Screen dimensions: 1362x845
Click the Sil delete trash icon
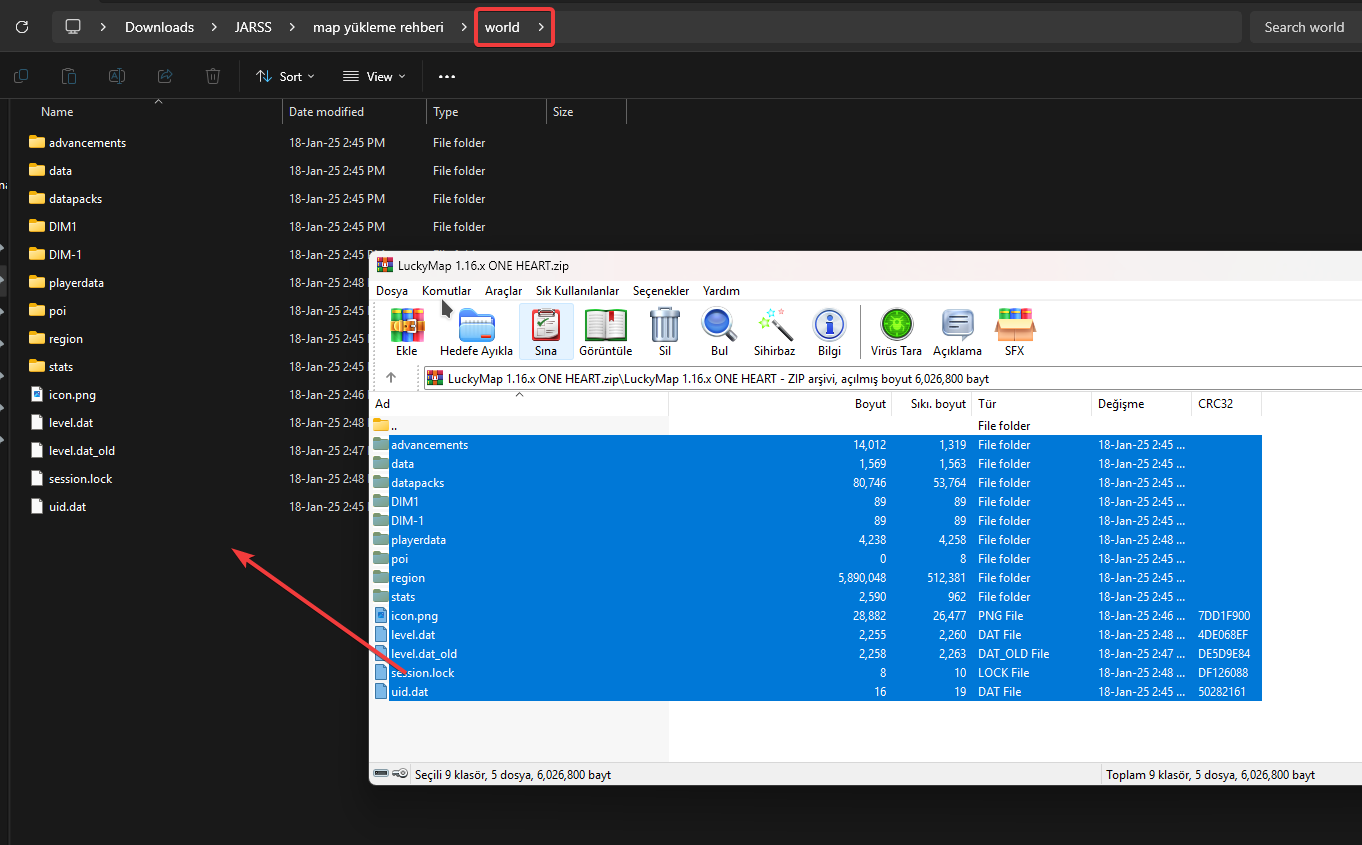point(665,331)
